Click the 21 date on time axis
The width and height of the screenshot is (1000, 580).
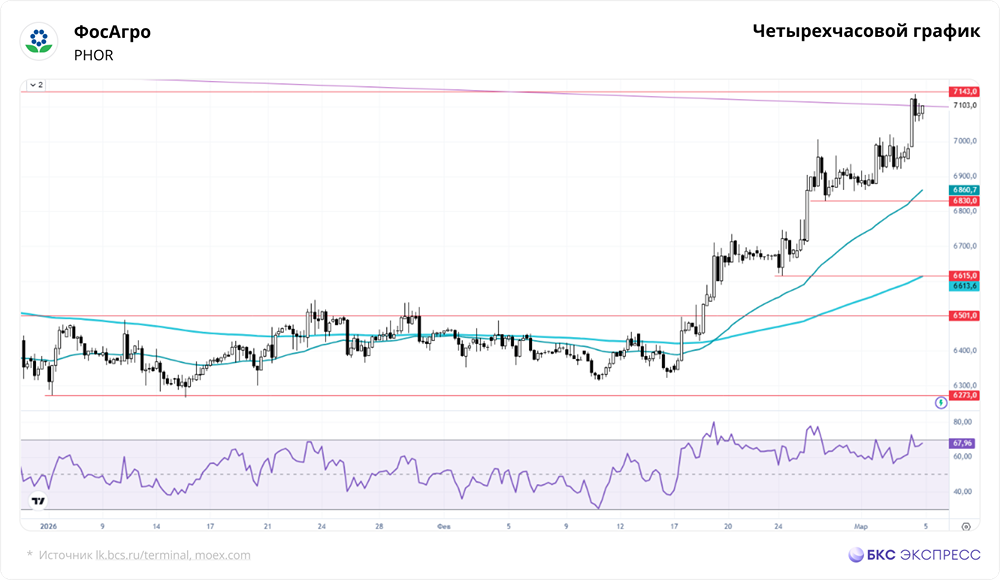(267, 526)
